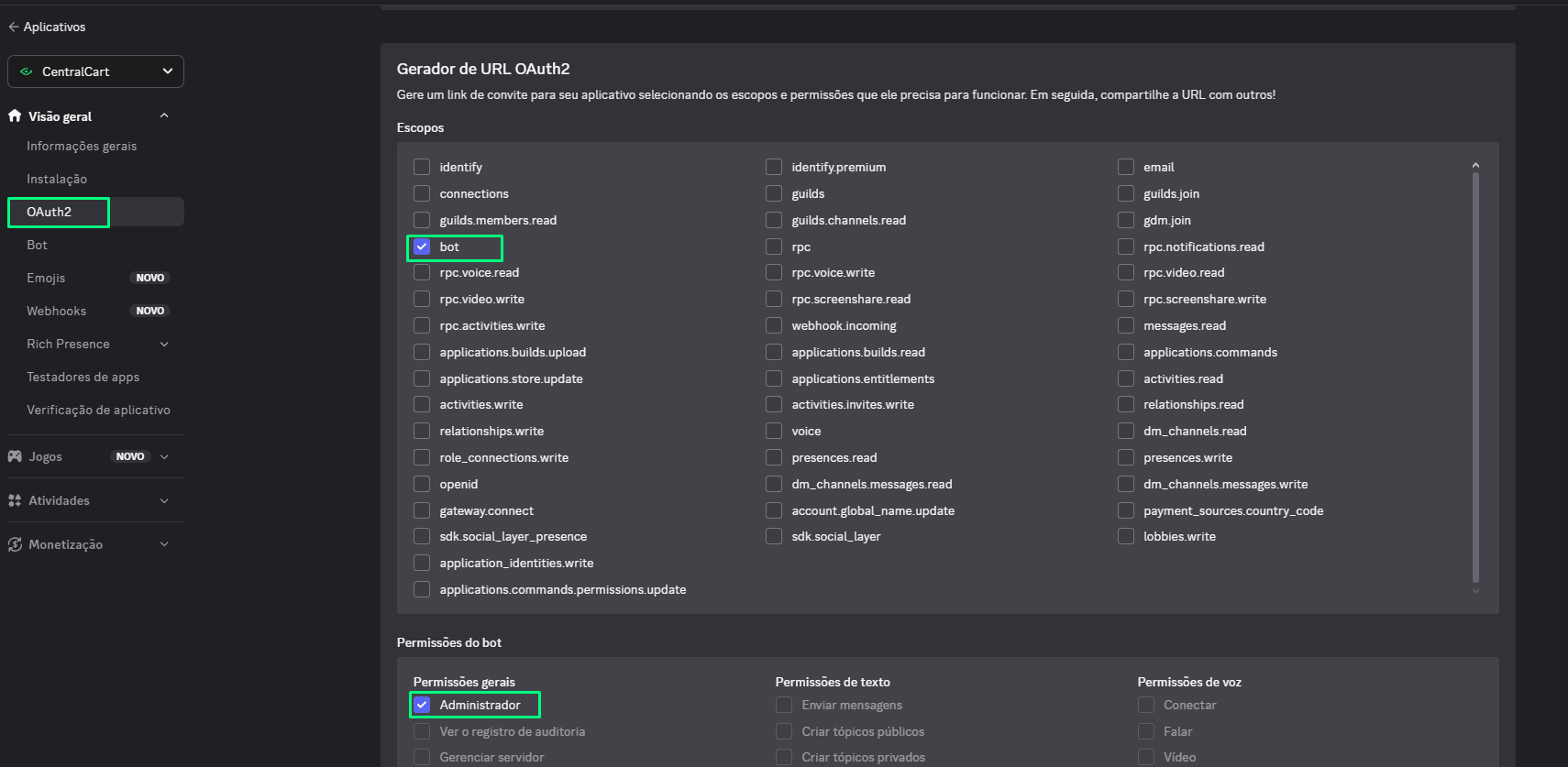Open Testadores de apps page

(83, 377)
